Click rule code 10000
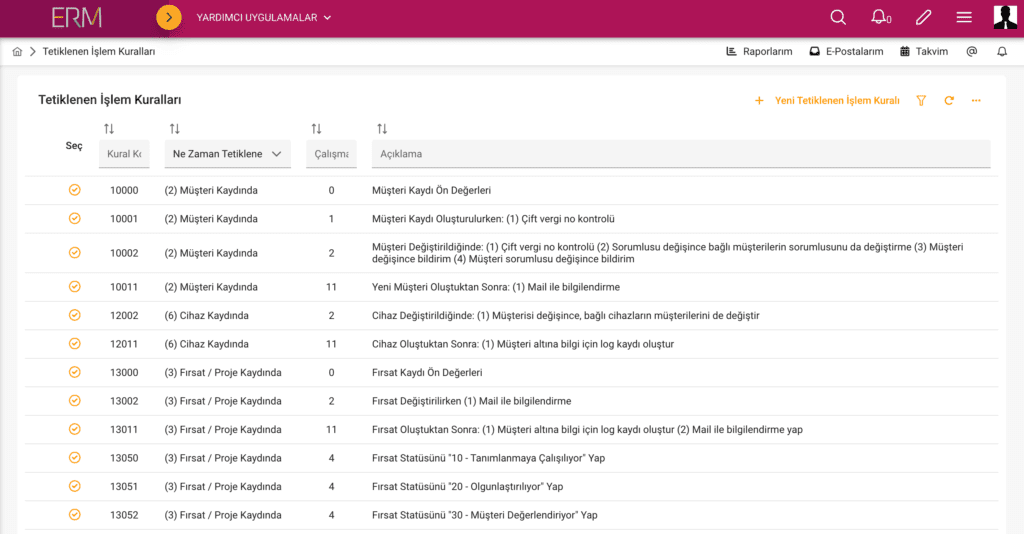Viewport: 1024px width, 534px height. [124, 191]
